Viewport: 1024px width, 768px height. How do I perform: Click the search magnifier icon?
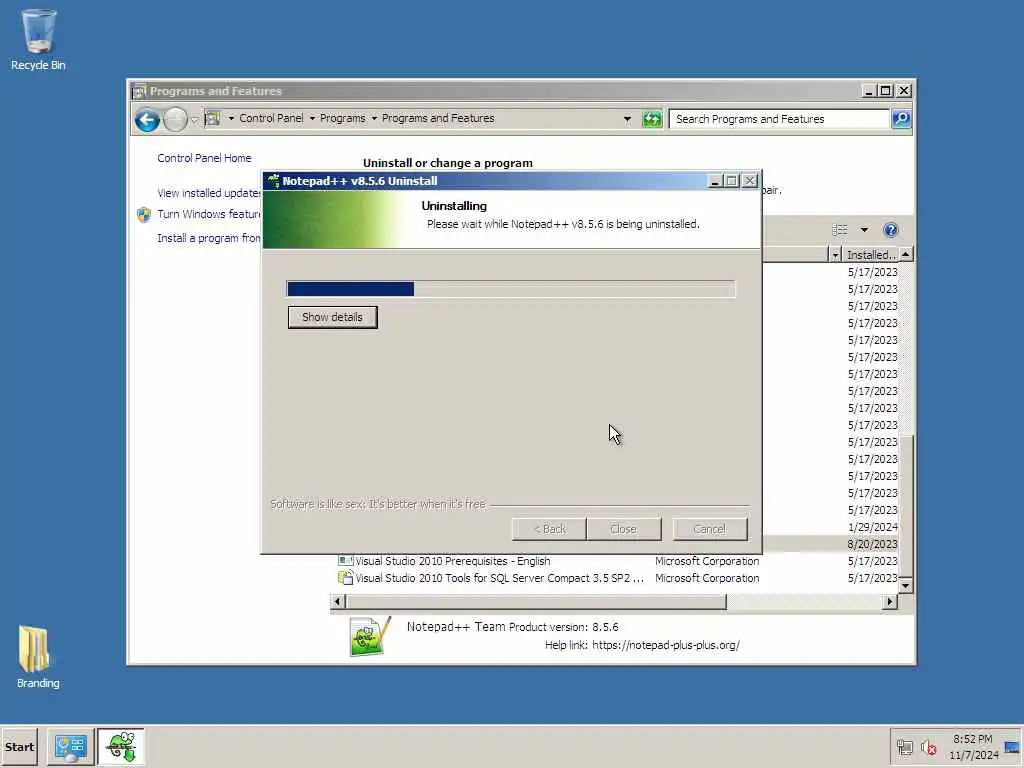pyautogui.click(x=901, y=119)
